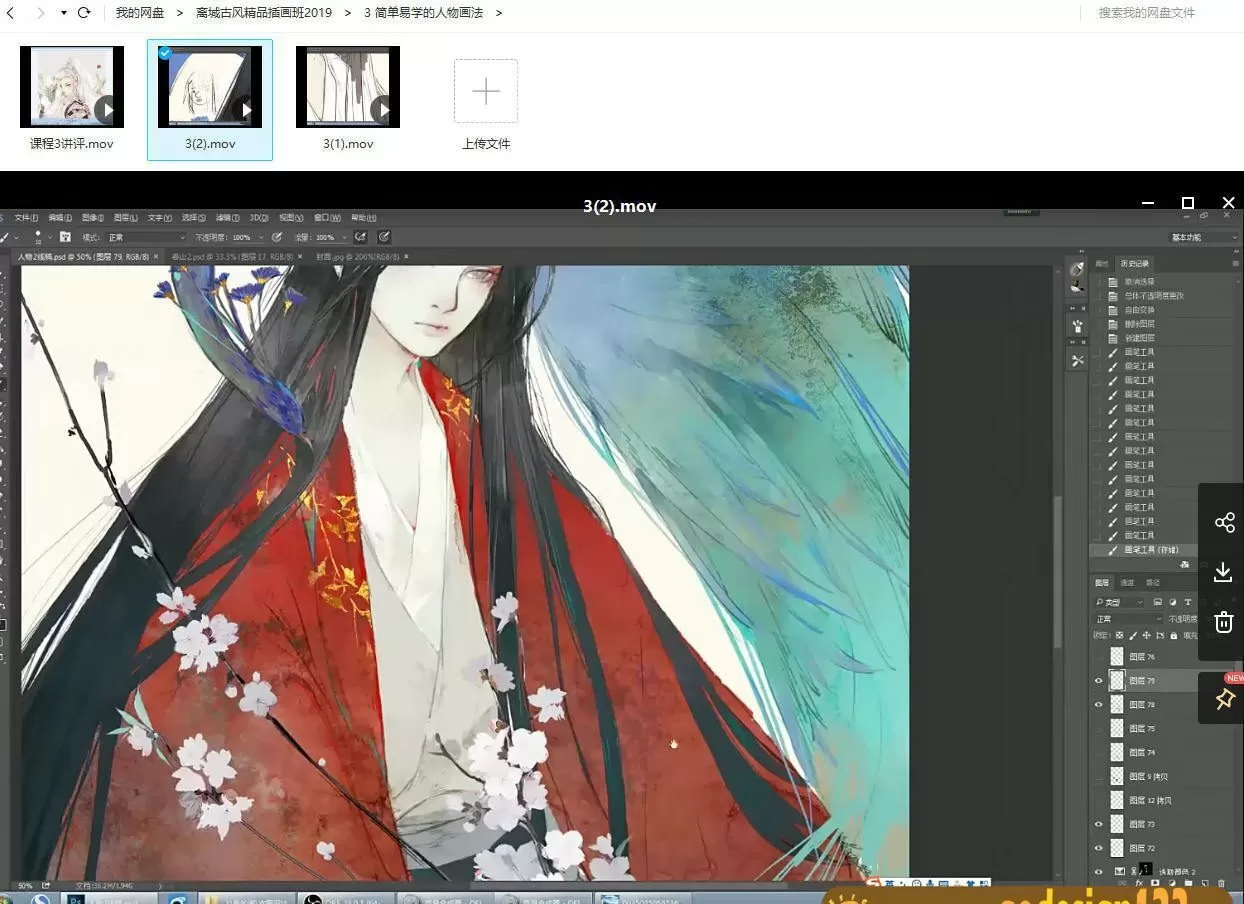This screenshot has height=904, width=1244.
Task: Toggle visibility of layer 图层 72
Action: coord(1098,848)
